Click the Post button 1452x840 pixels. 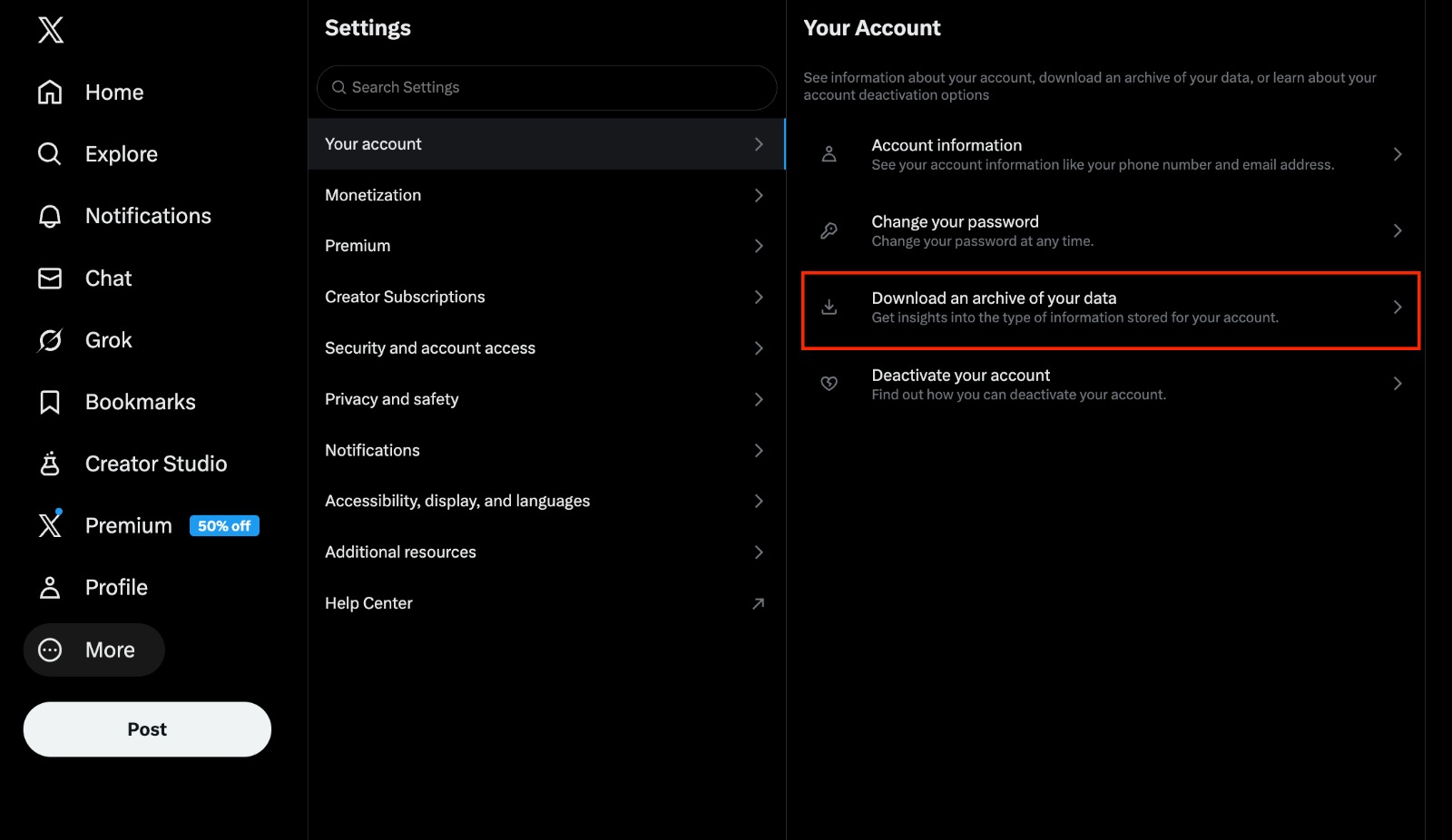click(x=146, y=728)
